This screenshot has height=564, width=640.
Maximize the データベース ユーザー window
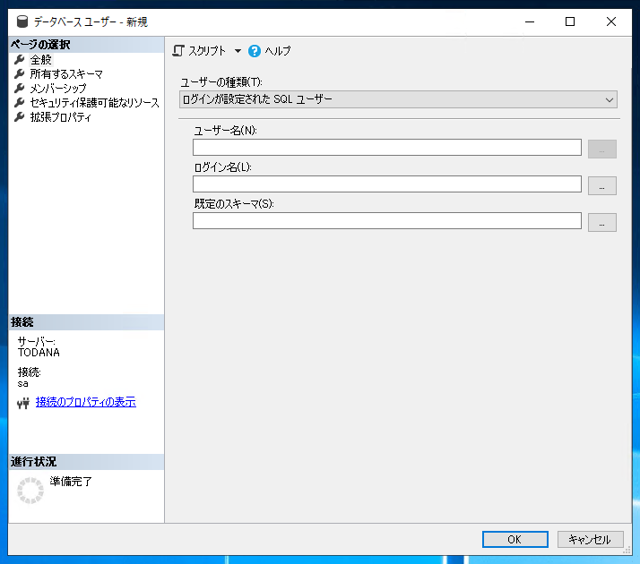coord(570,22)
